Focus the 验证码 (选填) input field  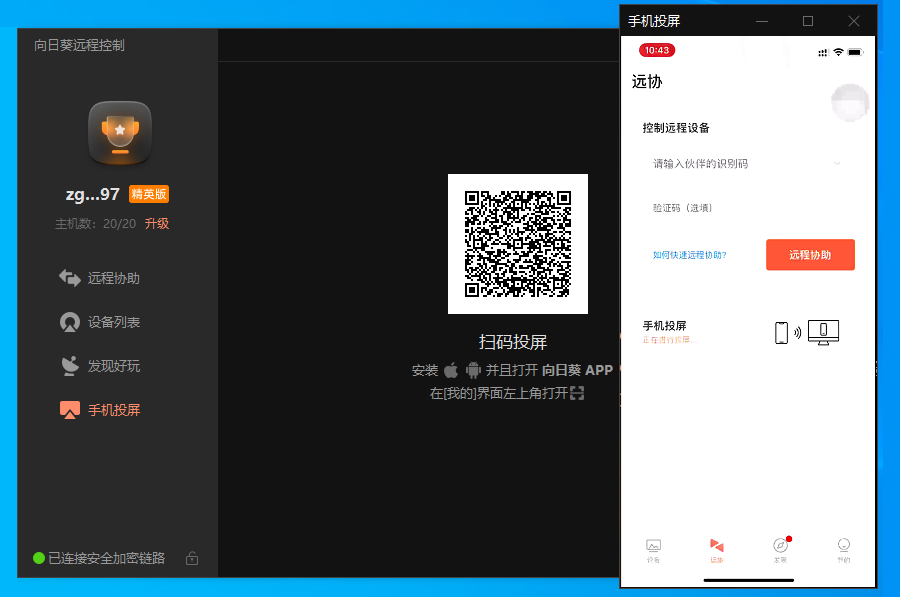point(746,208)
